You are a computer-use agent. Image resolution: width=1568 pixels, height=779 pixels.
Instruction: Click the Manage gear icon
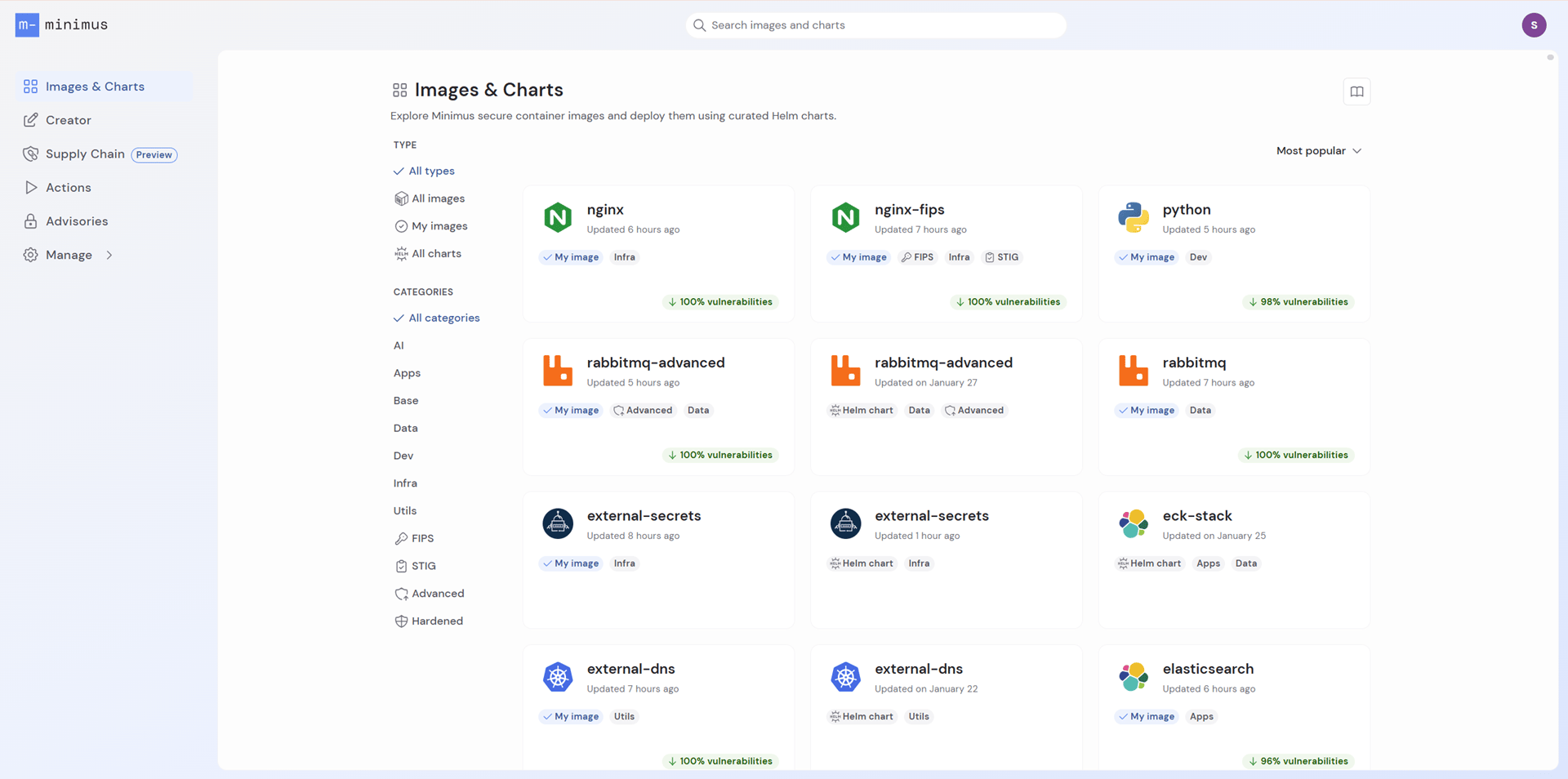(31, 255)
